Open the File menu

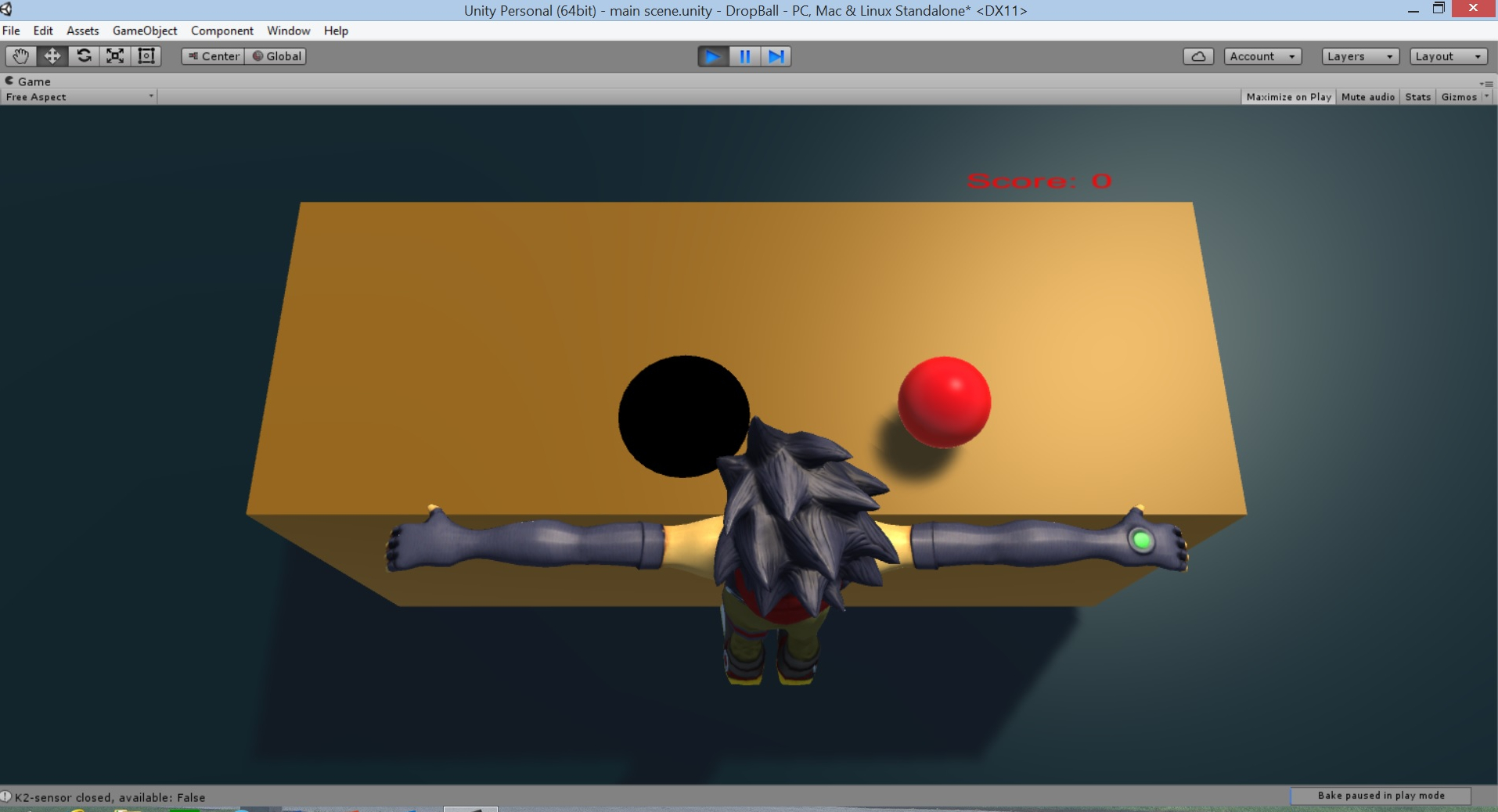[x=11, y=31]
